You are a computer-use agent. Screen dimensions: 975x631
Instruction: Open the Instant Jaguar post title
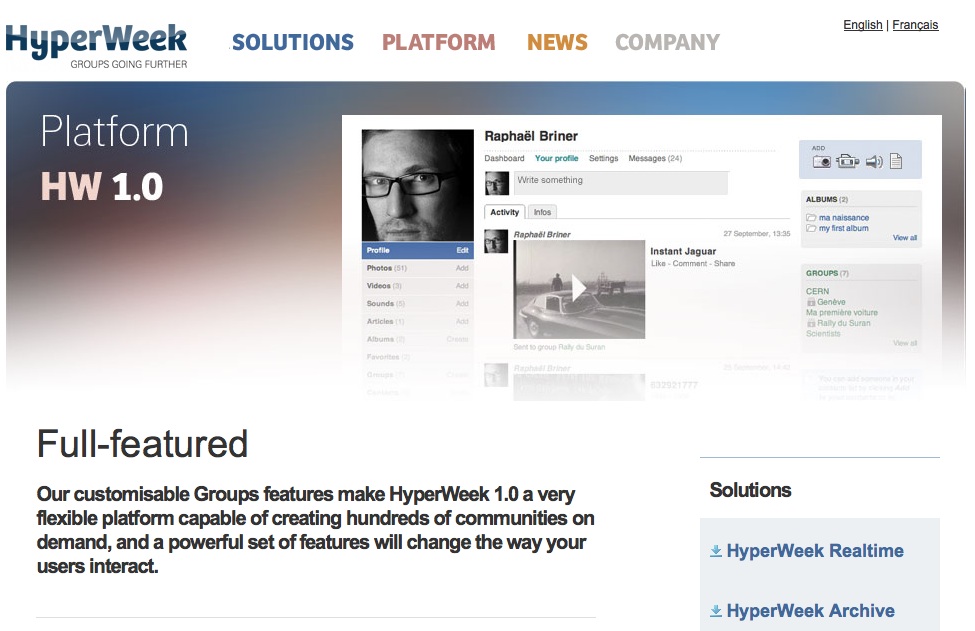(683, 251)
